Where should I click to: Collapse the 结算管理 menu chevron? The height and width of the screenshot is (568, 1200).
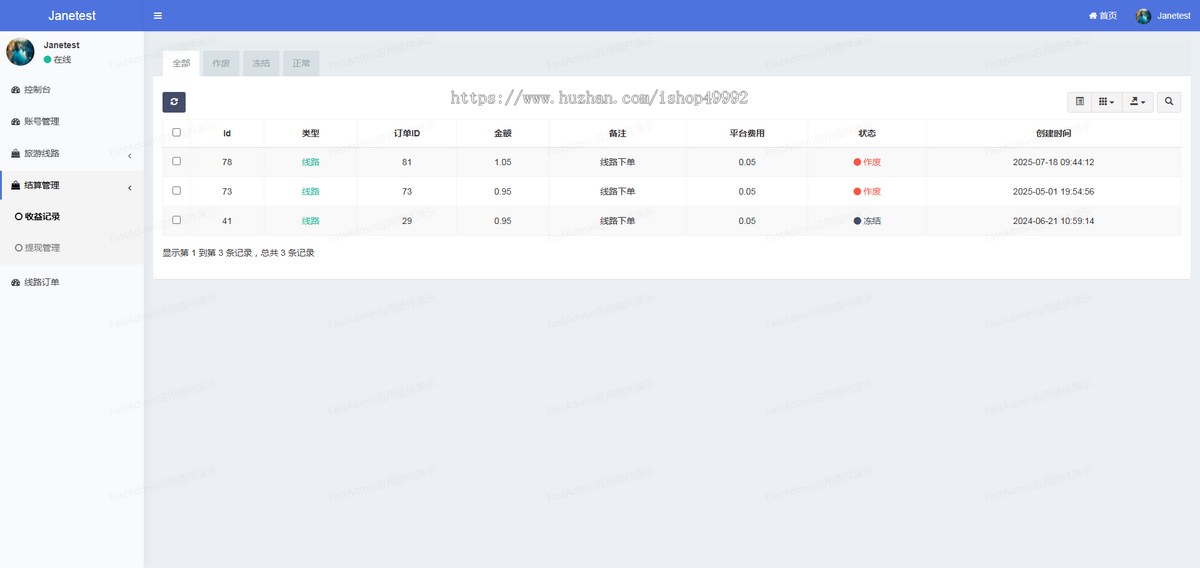tap(130, 186)
